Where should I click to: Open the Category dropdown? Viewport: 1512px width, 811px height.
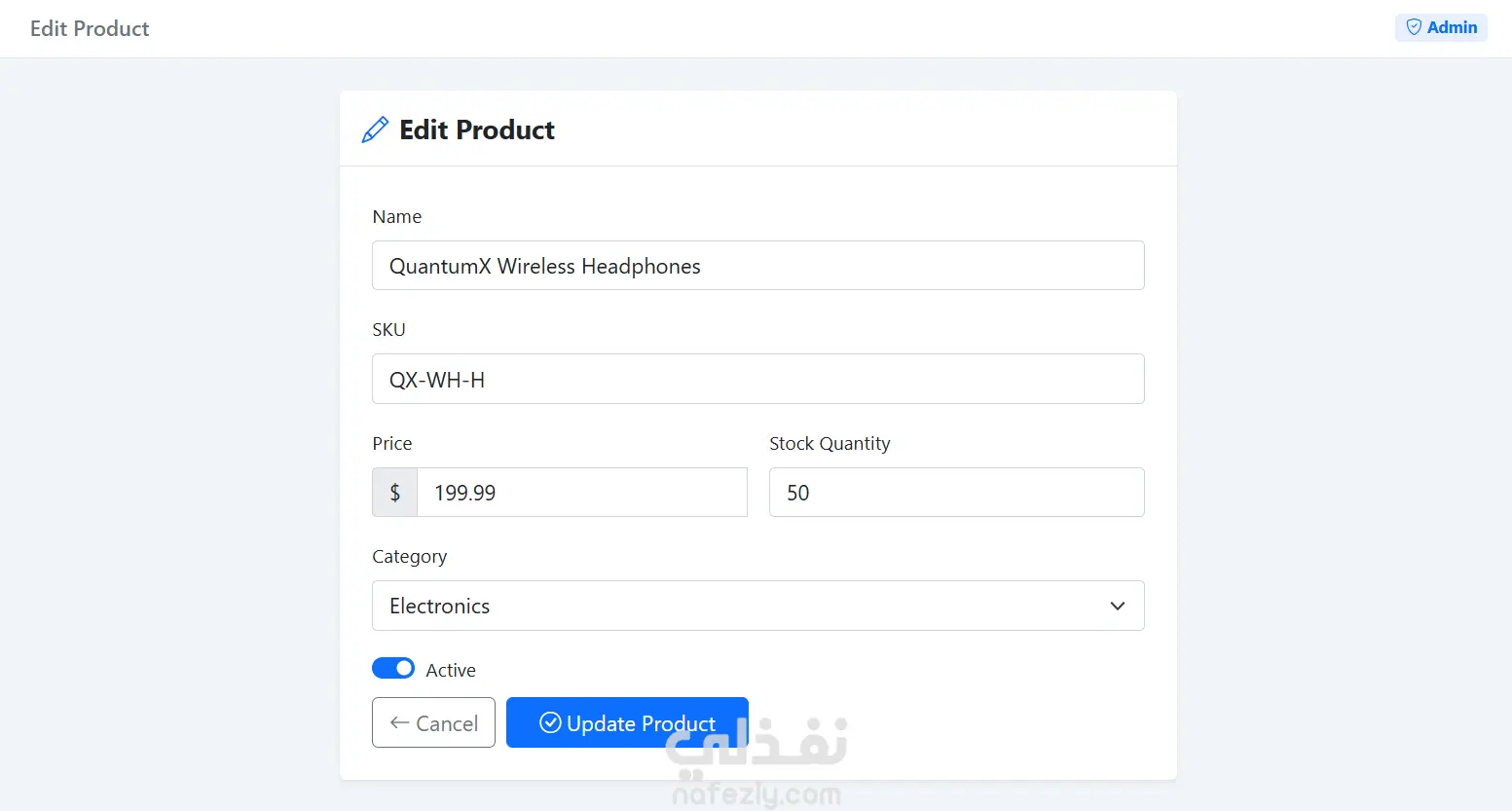pyautogui.click(x=758, y=606)
